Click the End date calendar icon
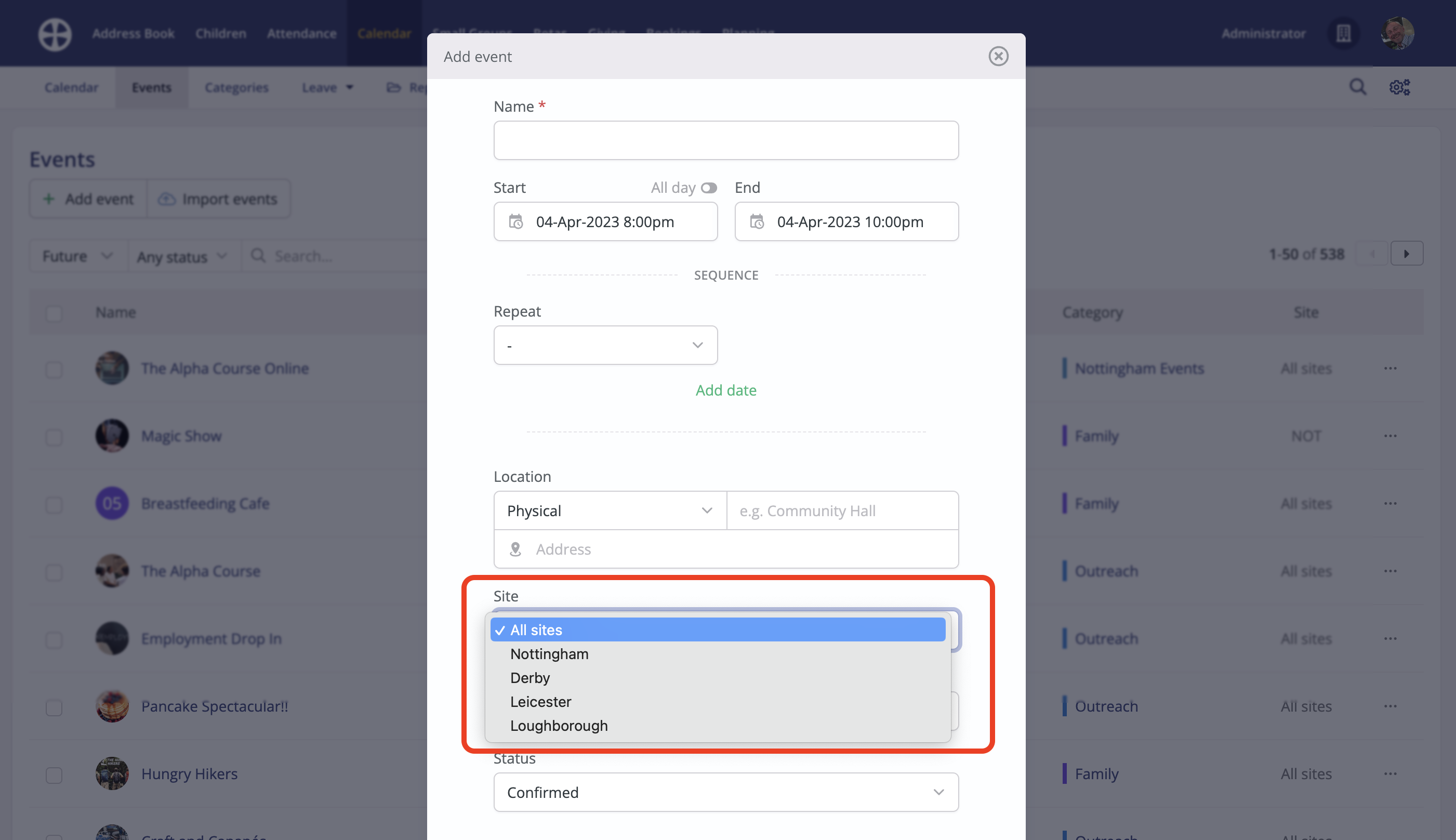This screenshot has width=1456, height=840. click(x=757, y=221)
